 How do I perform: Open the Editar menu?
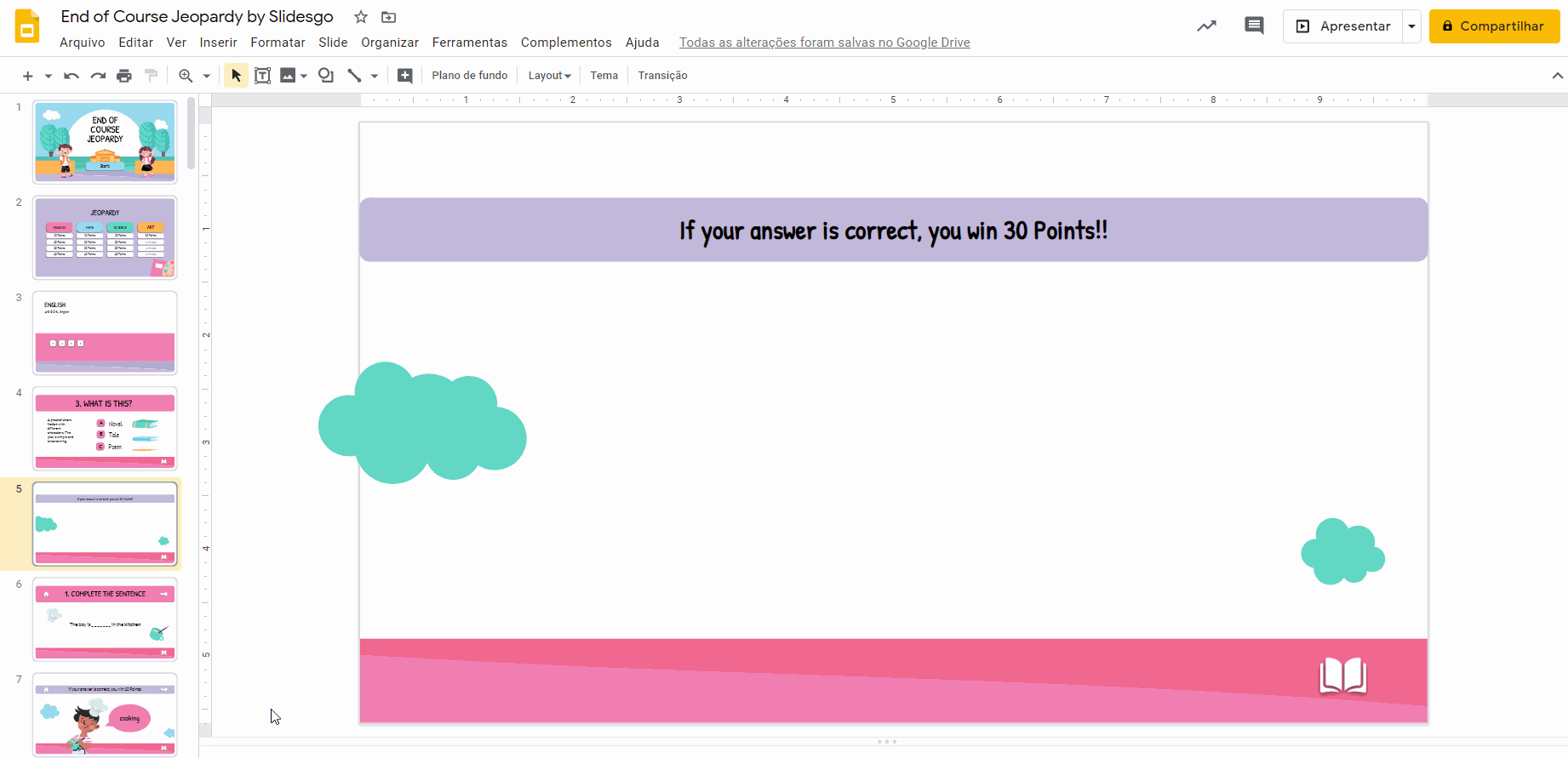coord(136,43)
